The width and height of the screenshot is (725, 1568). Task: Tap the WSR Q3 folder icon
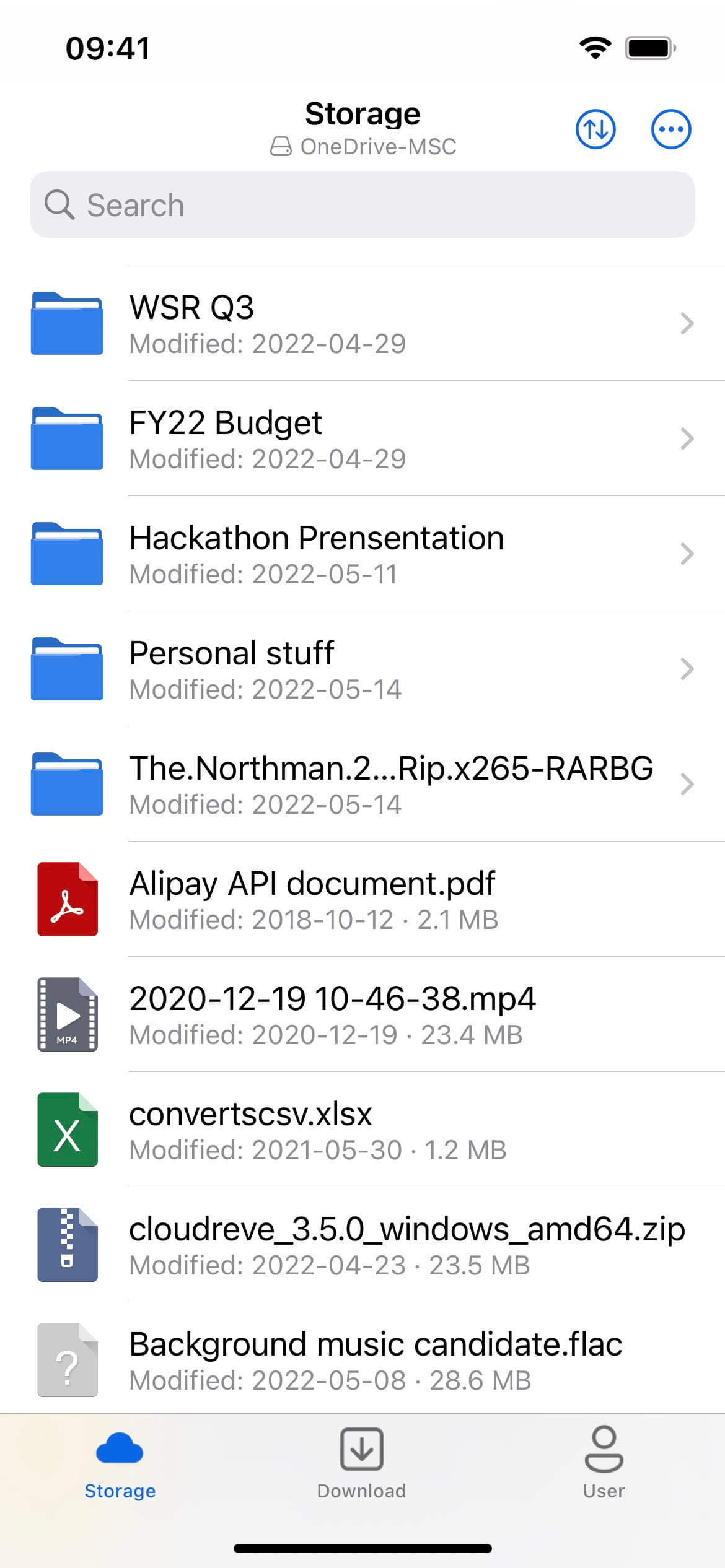click(67, 323)
